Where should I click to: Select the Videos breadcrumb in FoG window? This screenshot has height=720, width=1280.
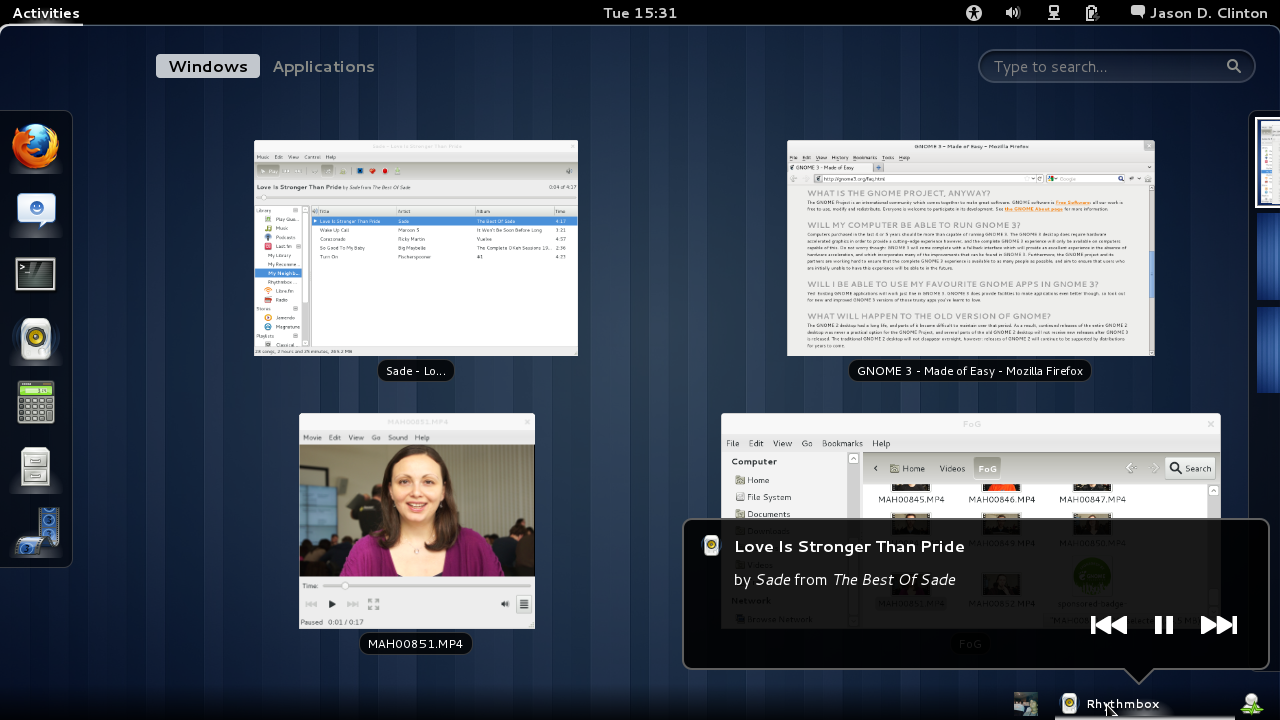[951, 467]
